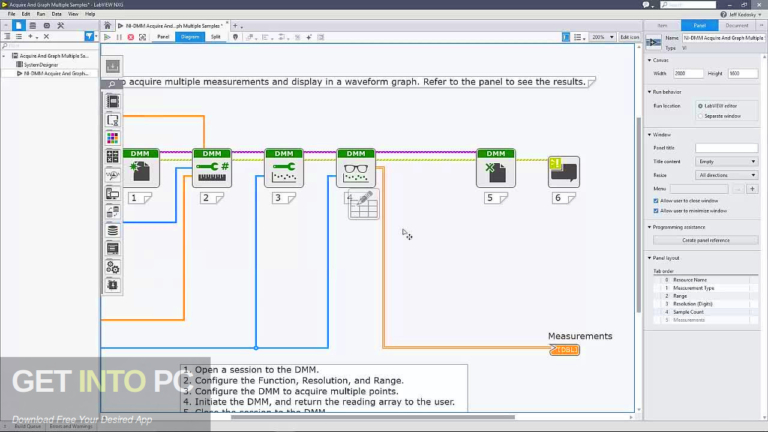Open the Analysis palette (waveform icon)
Screen dimensions: 768x432
click(x=113, y=175)
